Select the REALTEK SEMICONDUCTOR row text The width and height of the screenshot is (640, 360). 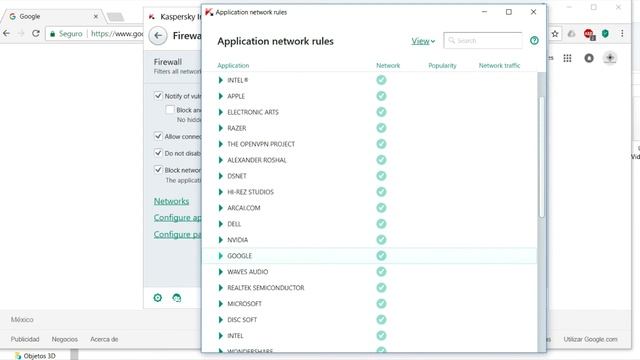(x=266, y=288)
